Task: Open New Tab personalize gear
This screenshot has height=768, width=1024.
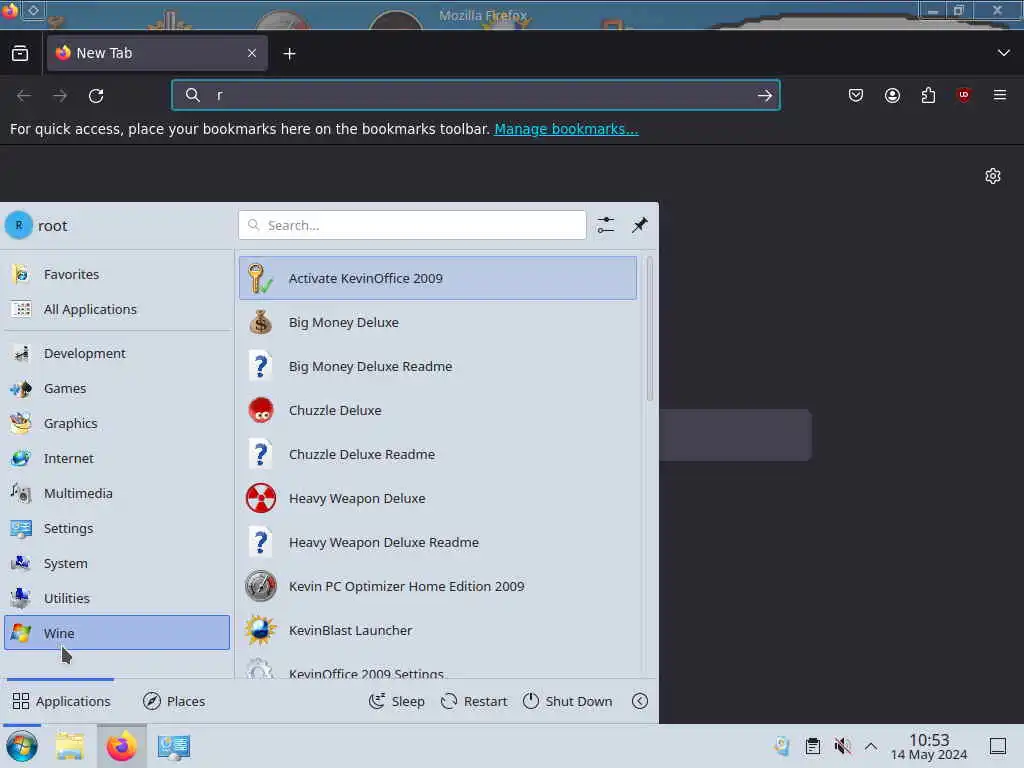Action: 993,176
